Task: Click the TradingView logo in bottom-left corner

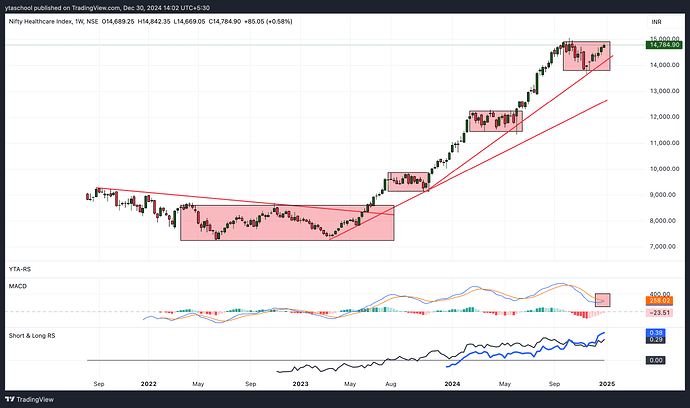Action: [x=37, y=398]
